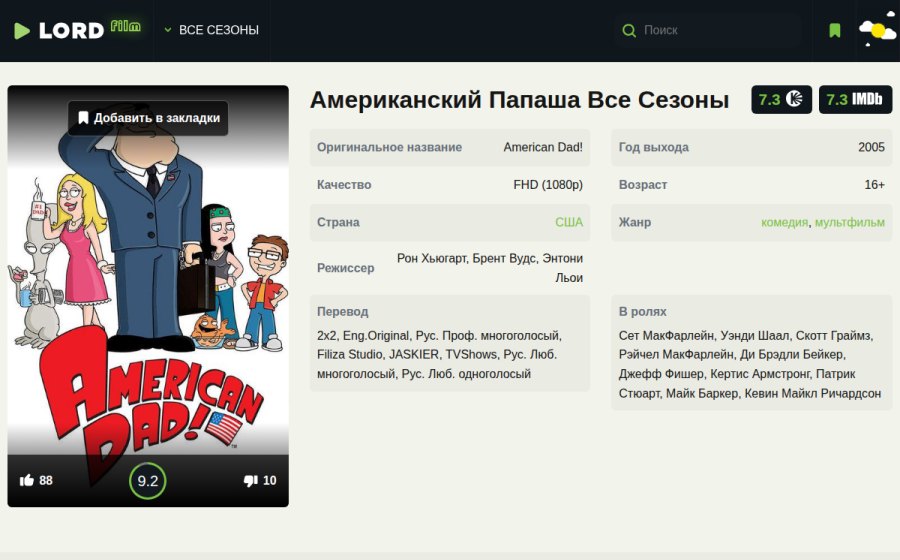Click the Год выхода label
This screenshot has height=560, width=900.
coord(653,147)
